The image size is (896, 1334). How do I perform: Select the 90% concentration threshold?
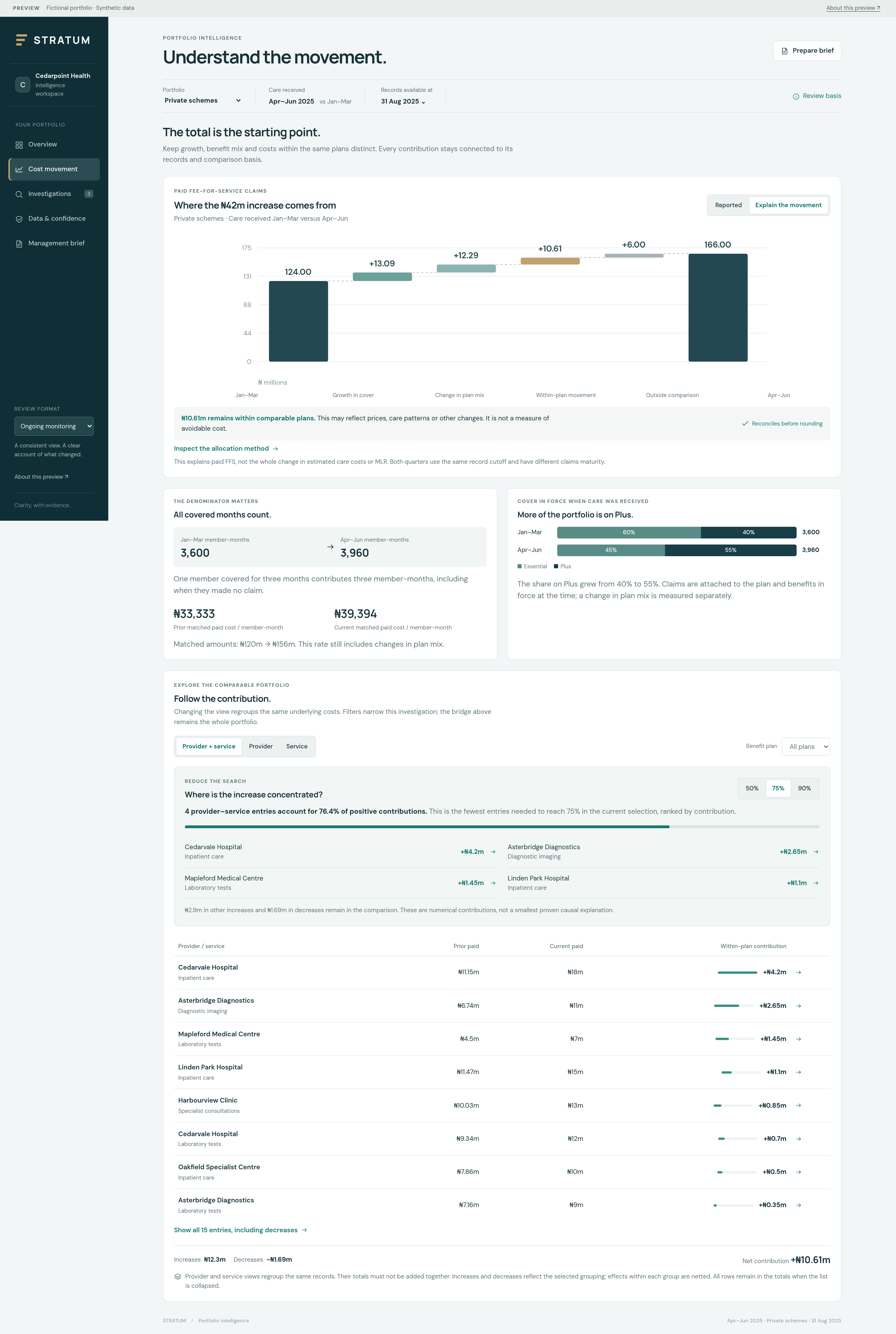pos(804,788)
